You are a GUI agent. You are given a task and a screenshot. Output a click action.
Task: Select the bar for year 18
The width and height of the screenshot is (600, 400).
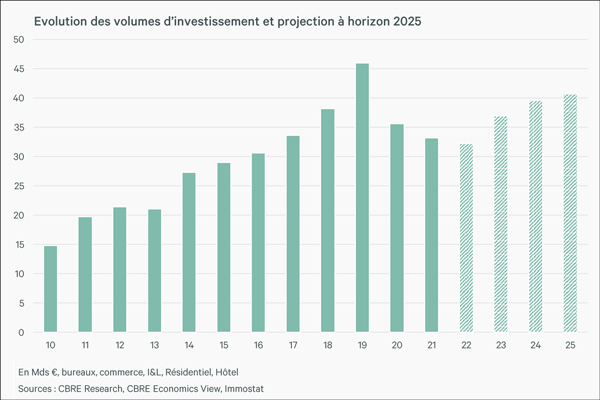pyautogui.click(x=327, y=220)
